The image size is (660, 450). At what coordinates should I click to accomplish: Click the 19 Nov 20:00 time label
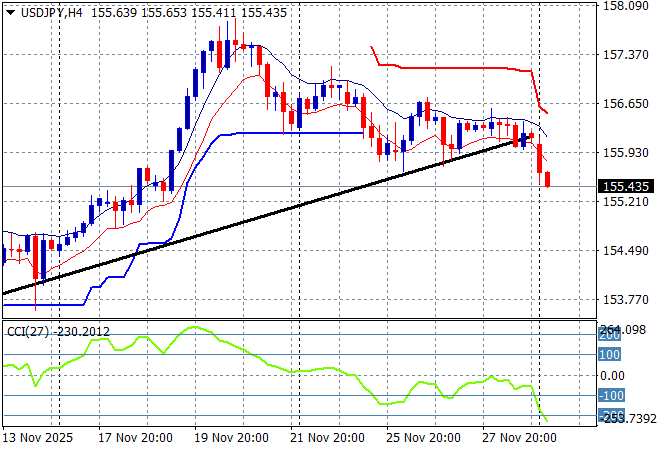tap(231, 438)
